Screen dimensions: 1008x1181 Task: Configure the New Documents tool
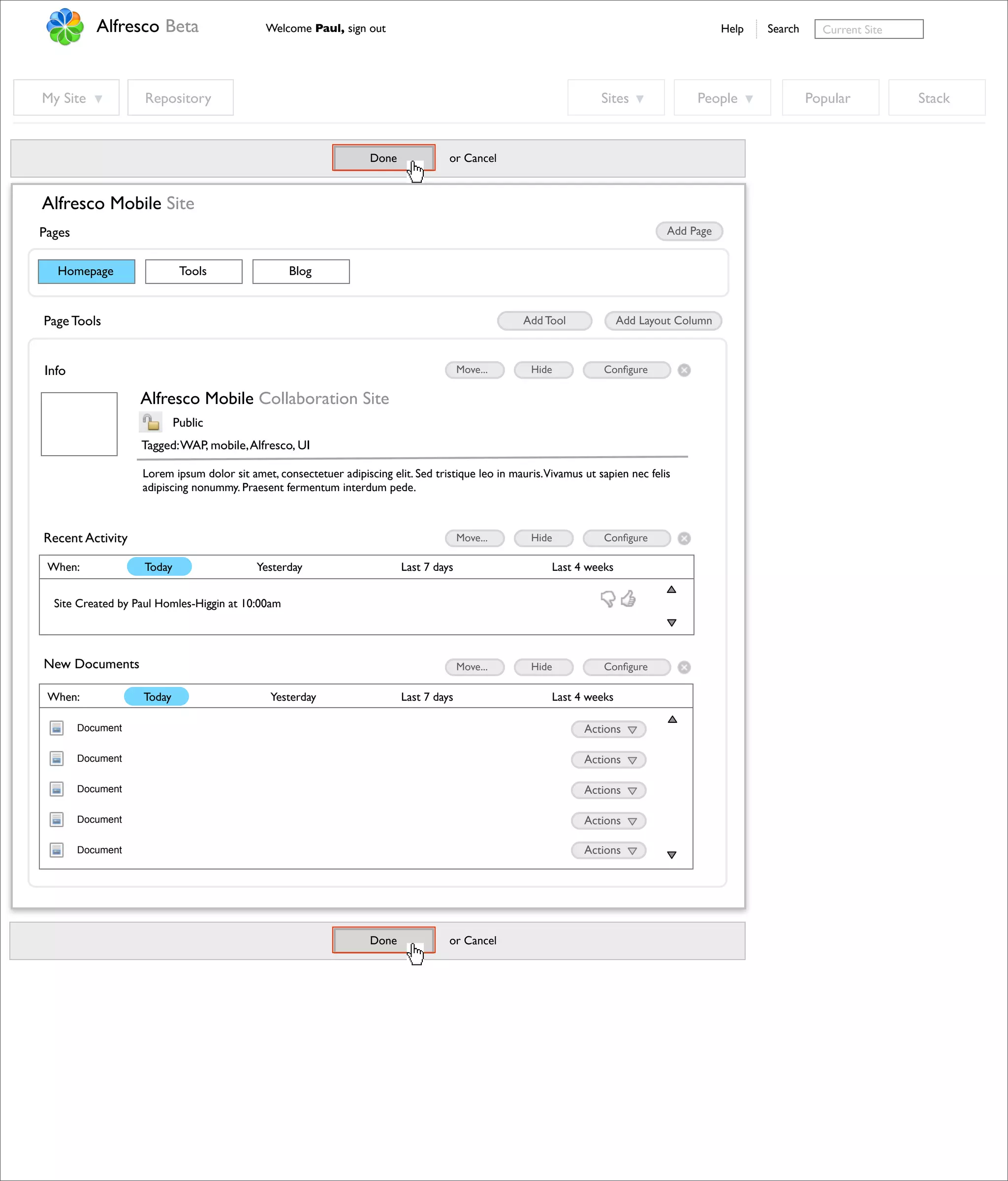[x=627, y=667]
